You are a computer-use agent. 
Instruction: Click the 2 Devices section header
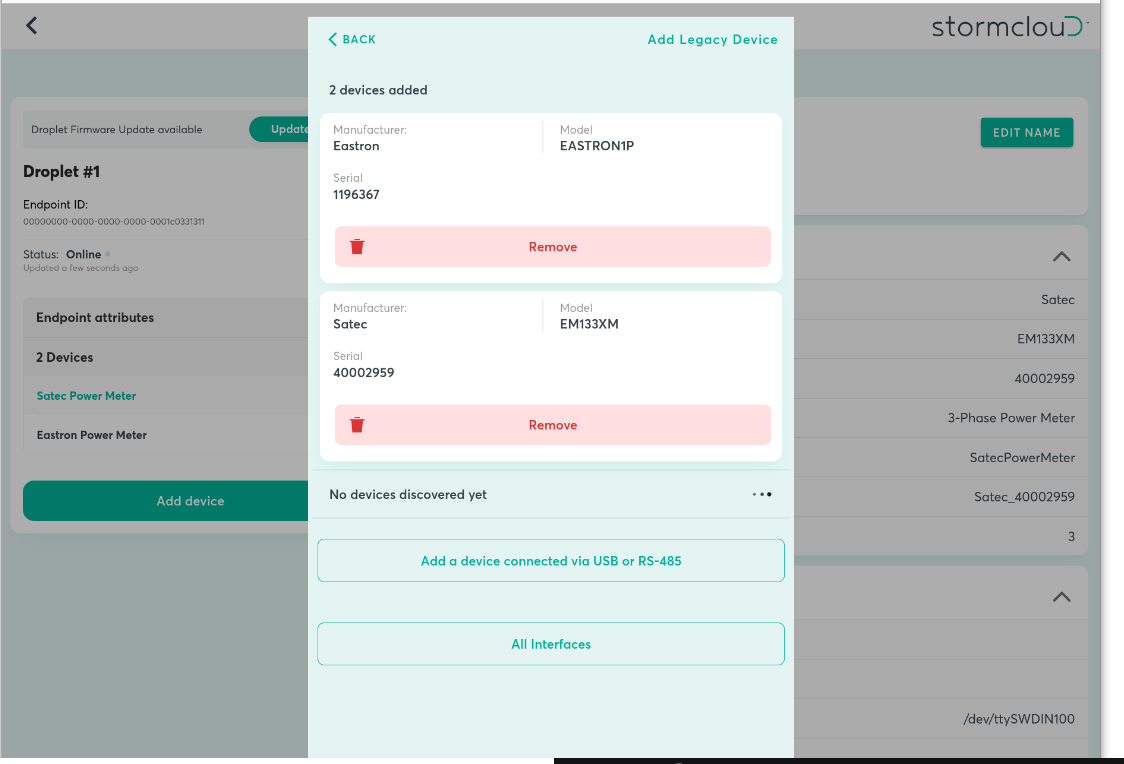(x=166, y=357)
